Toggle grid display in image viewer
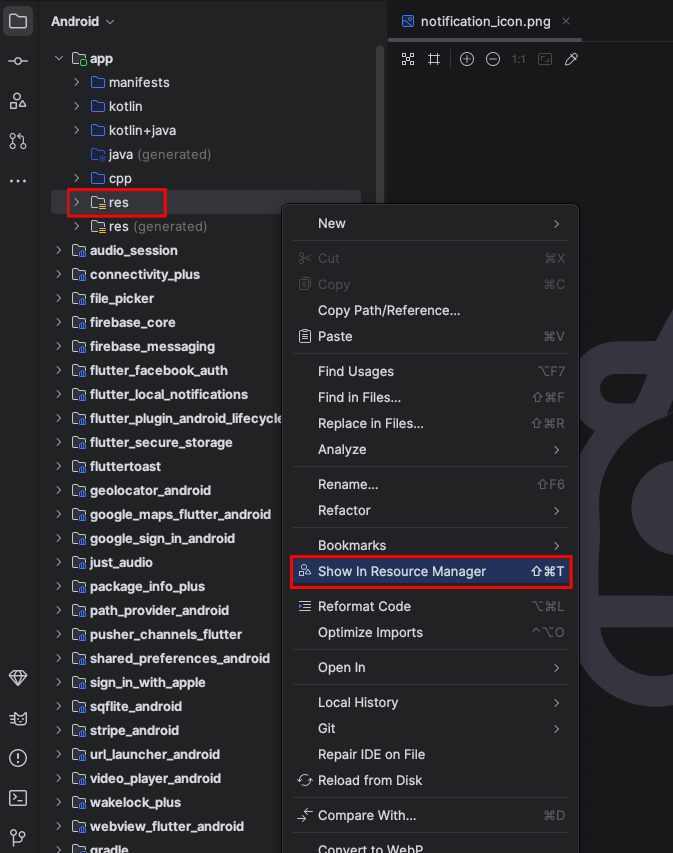 coord(434,59)
